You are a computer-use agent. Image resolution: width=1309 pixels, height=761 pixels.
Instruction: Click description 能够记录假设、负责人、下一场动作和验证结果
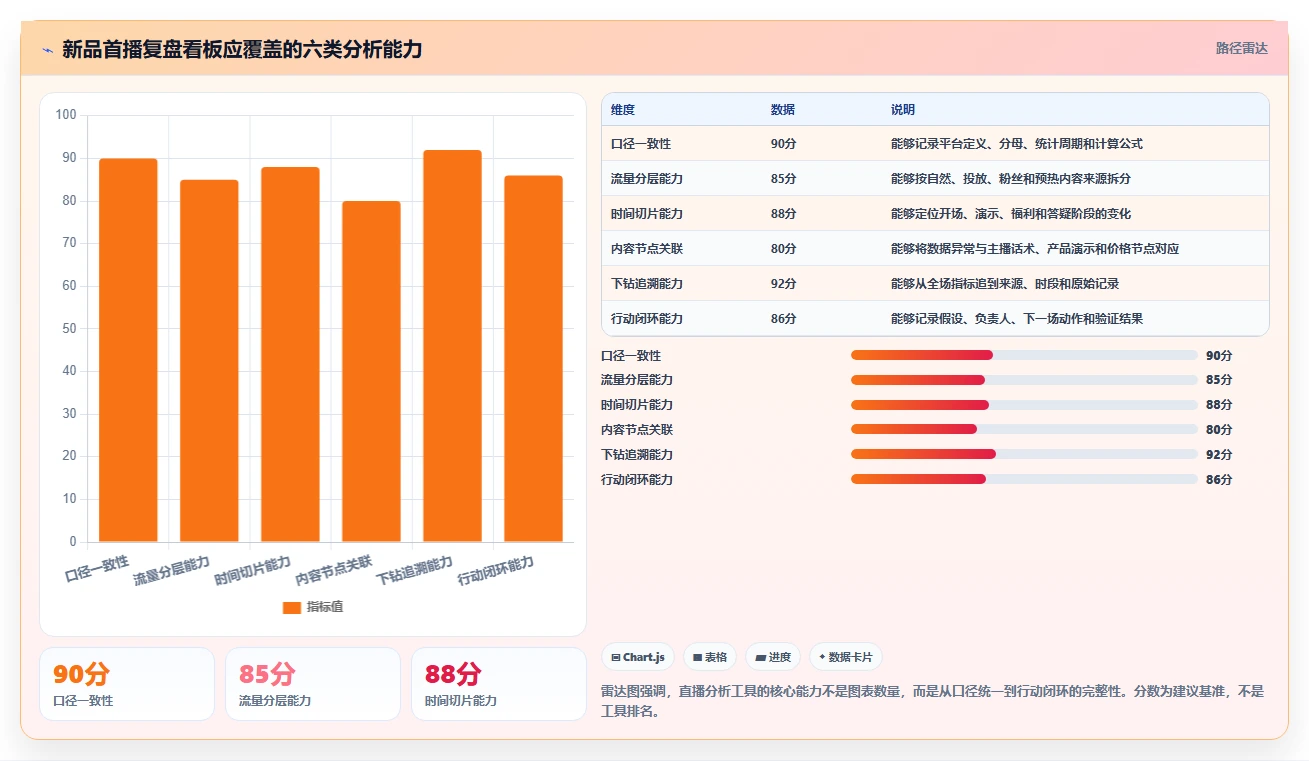click(x=1017, y=319)
